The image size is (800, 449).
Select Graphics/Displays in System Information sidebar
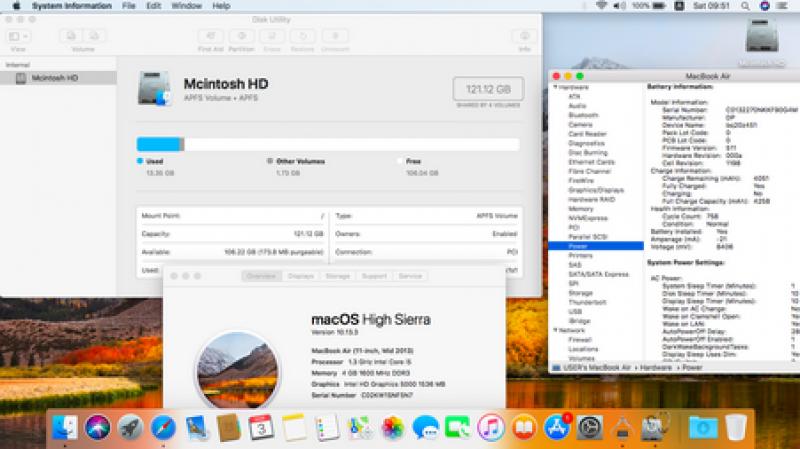(596, 190)
